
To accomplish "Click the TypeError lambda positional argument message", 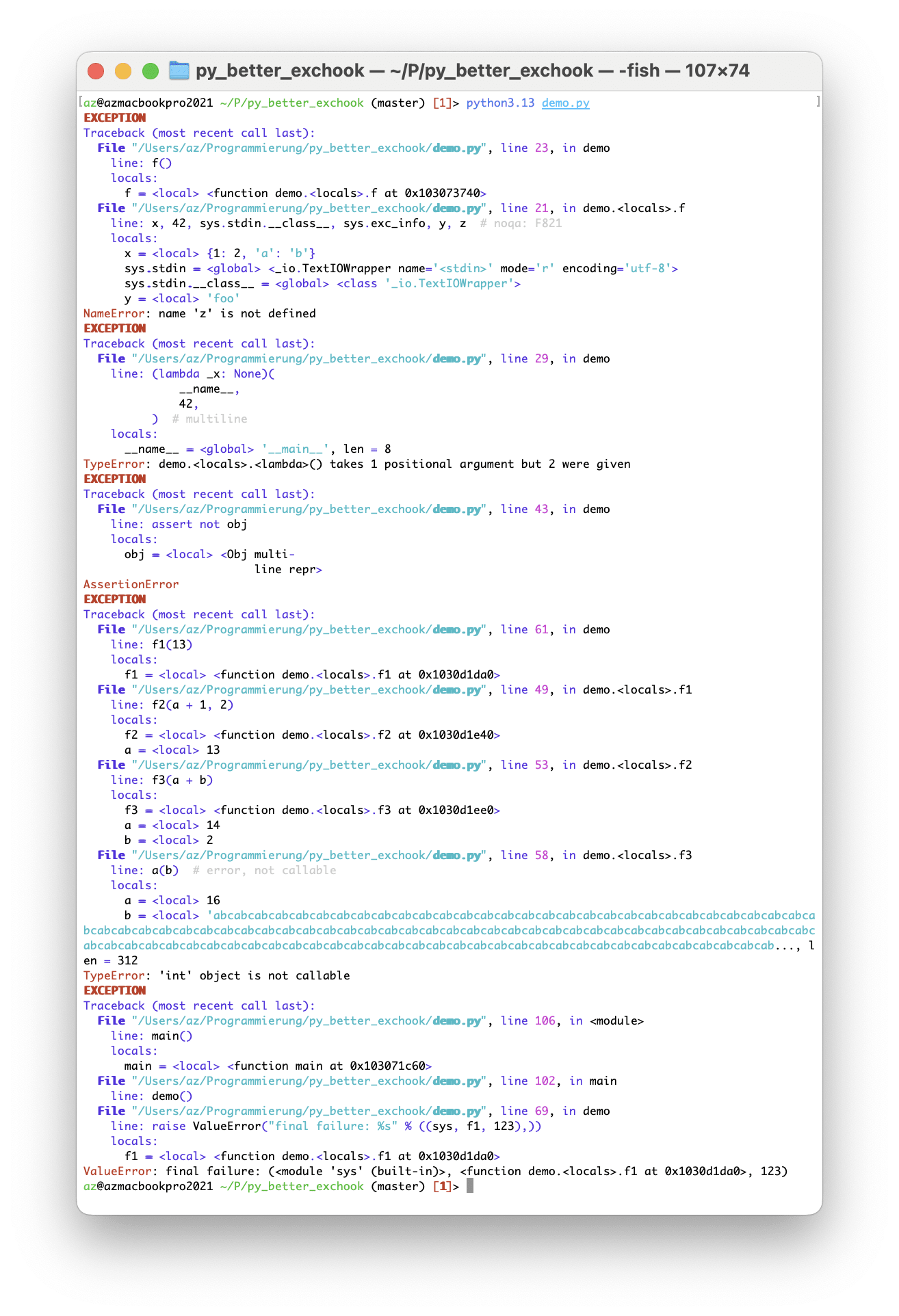I will coord(357,464).
